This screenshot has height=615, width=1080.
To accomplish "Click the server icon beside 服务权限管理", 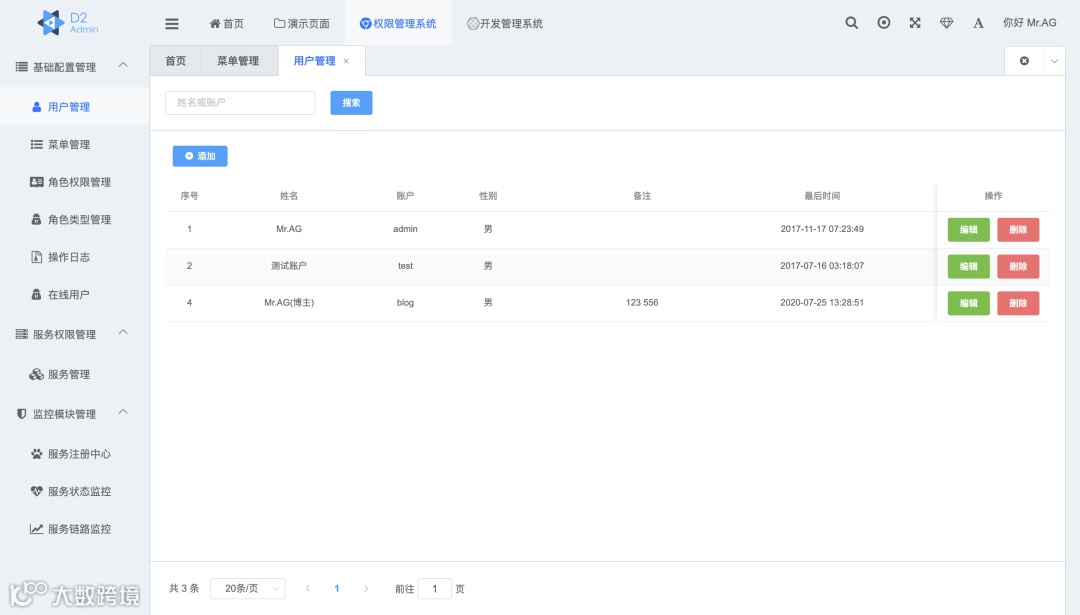I will (x=21, y=334).
